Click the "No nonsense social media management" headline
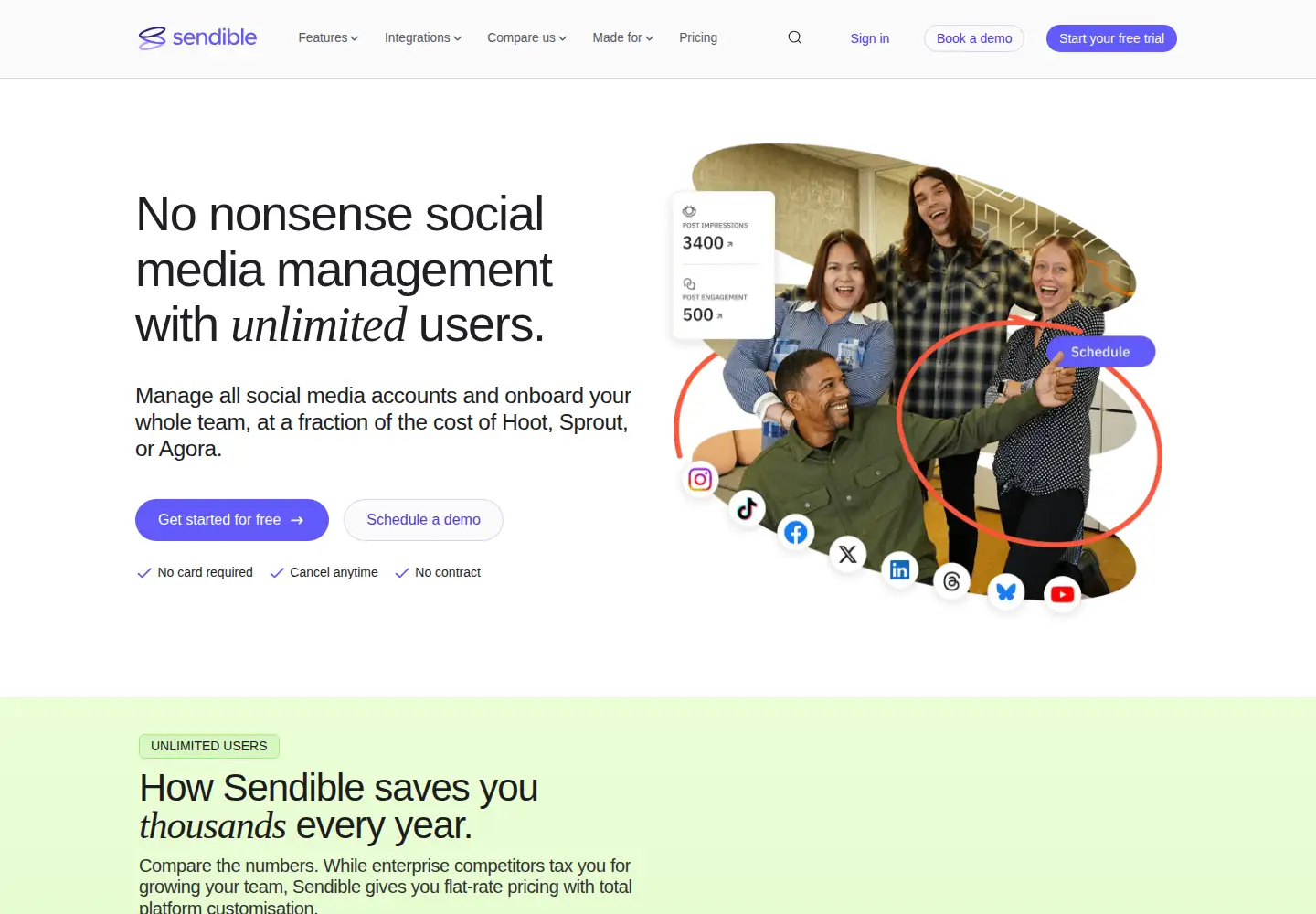The width and height of the screenshot is (1316, 914). tap(345, 270)
